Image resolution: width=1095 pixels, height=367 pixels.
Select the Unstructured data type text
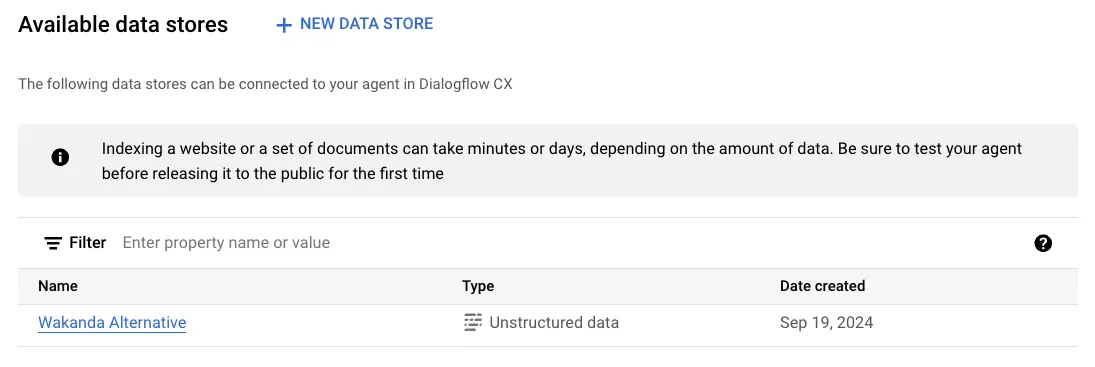554,322
